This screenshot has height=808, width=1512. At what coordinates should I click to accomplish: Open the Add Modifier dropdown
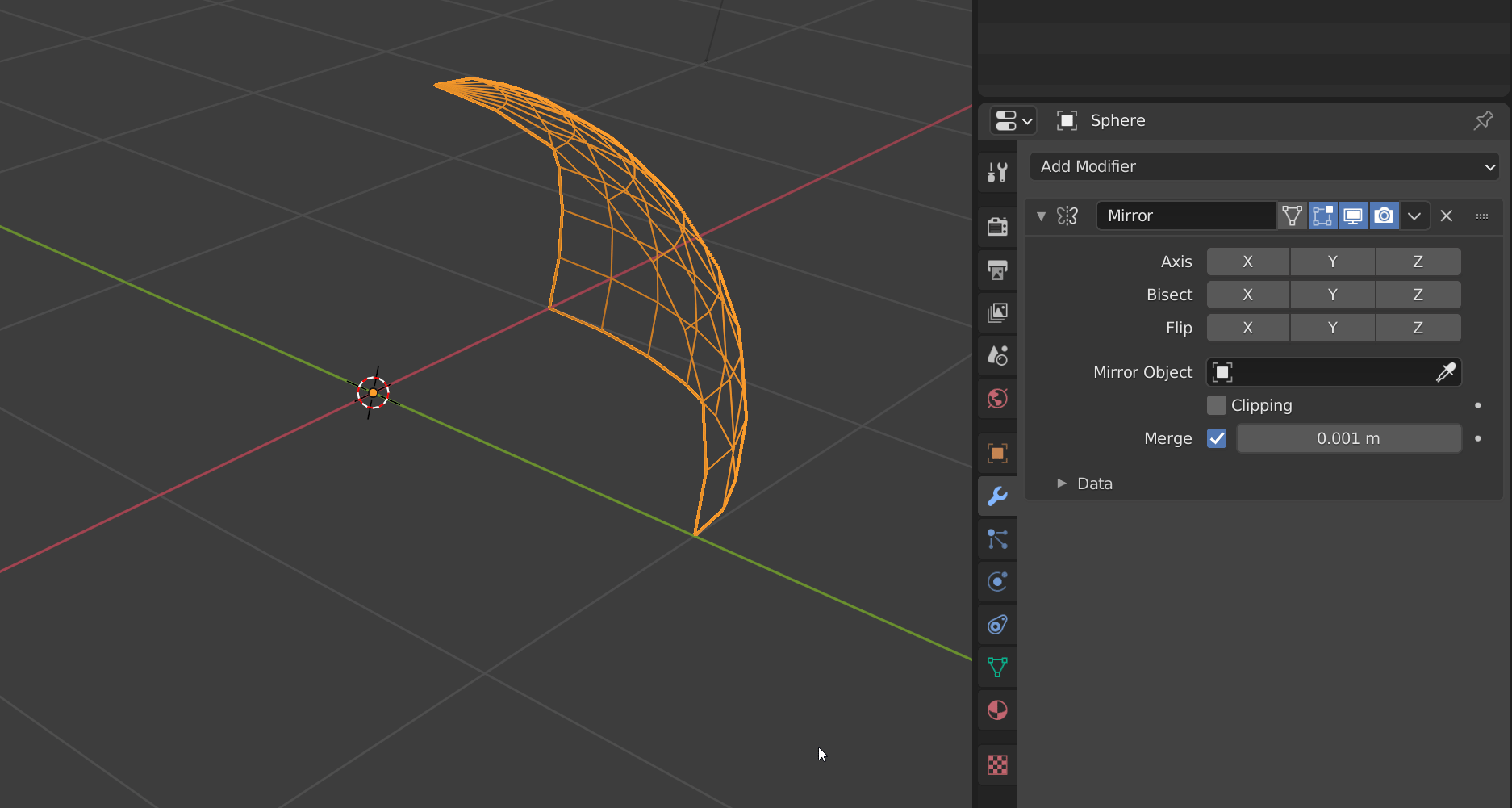tap(1263, 166)
